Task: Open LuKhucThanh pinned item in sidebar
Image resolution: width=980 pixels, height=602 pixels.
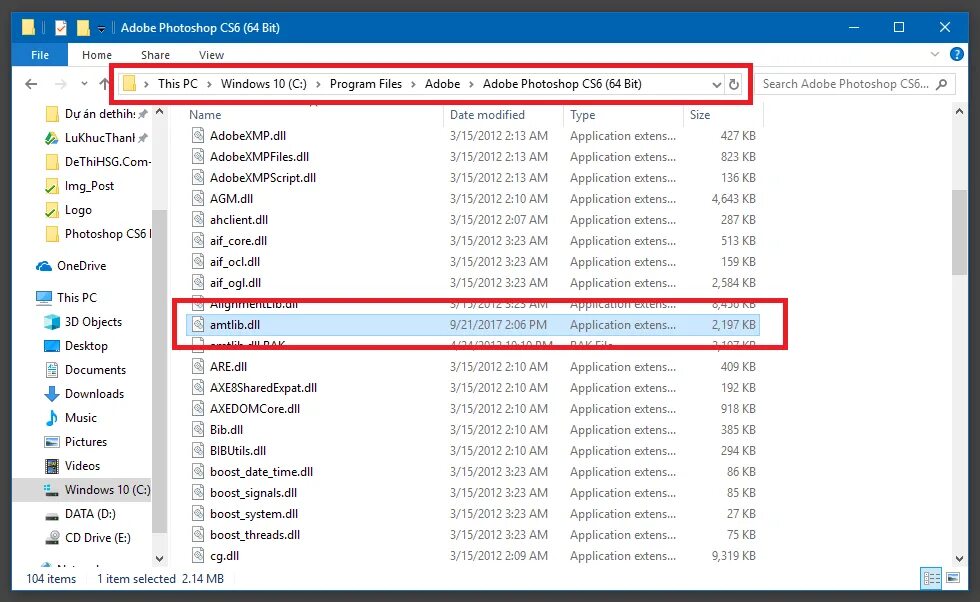Action: 98,138
